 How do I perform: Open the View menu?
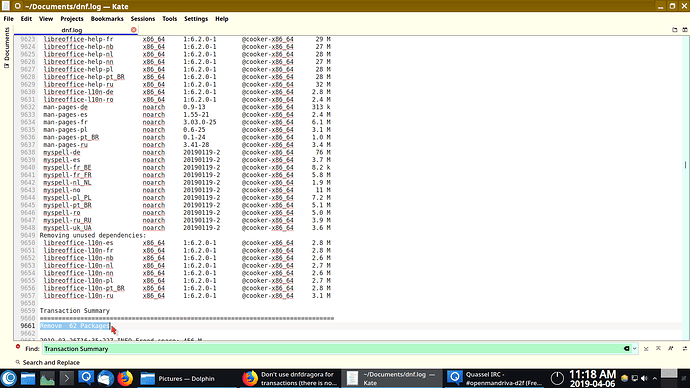click(46, 19)
